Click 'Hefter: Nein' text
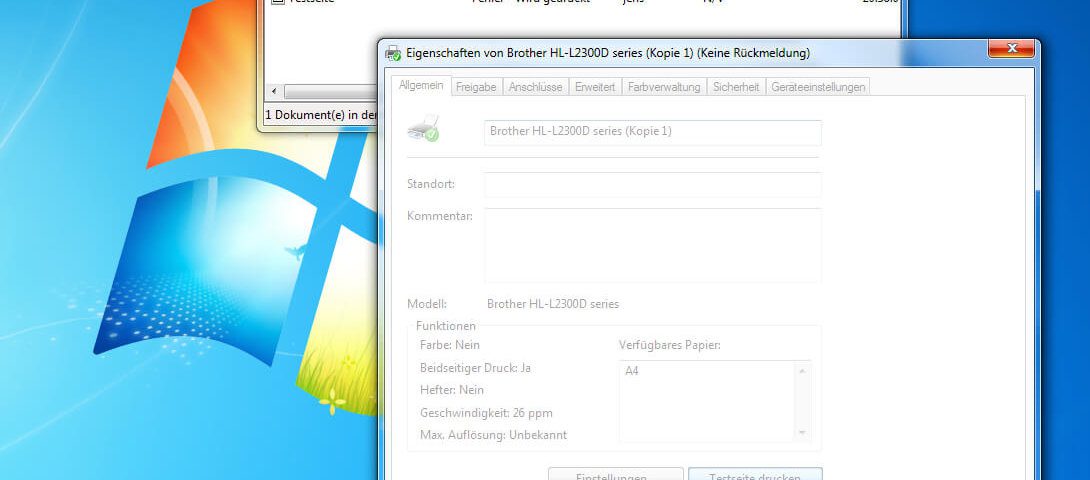 pyautogui.click(x=452, y=390)
